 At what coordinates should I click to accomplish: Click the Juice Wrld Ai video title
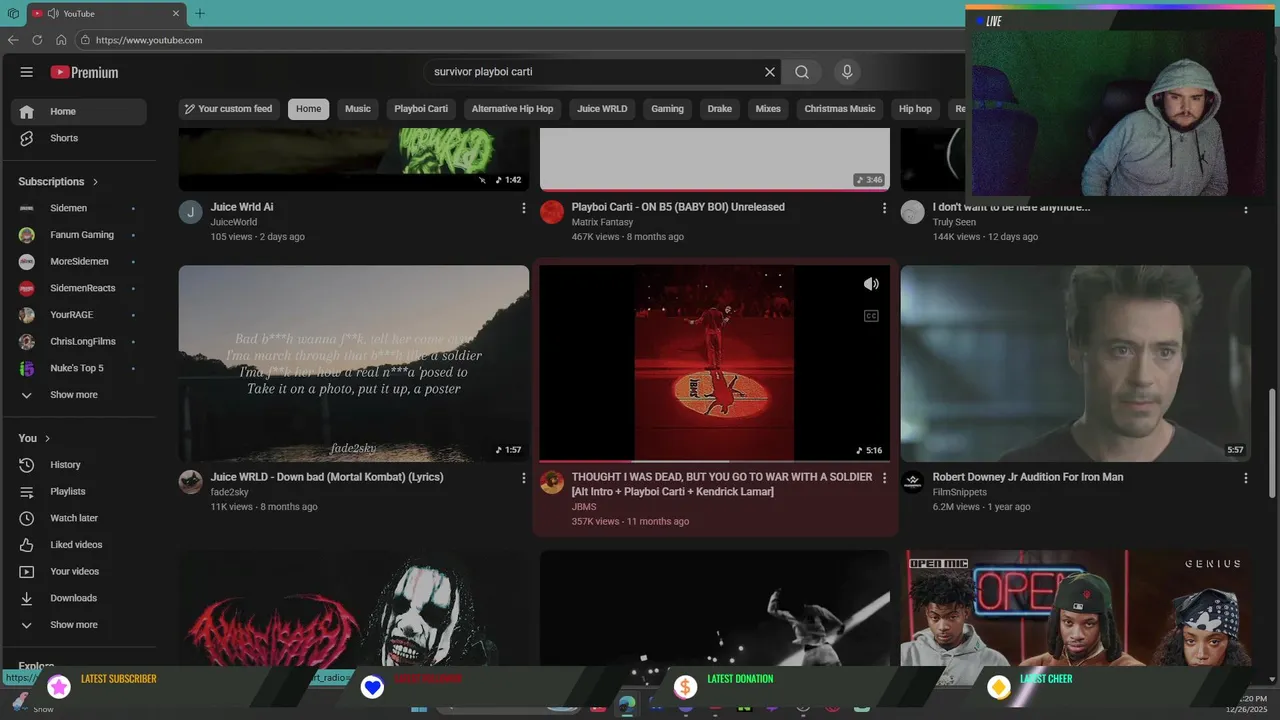coord(242,207)
